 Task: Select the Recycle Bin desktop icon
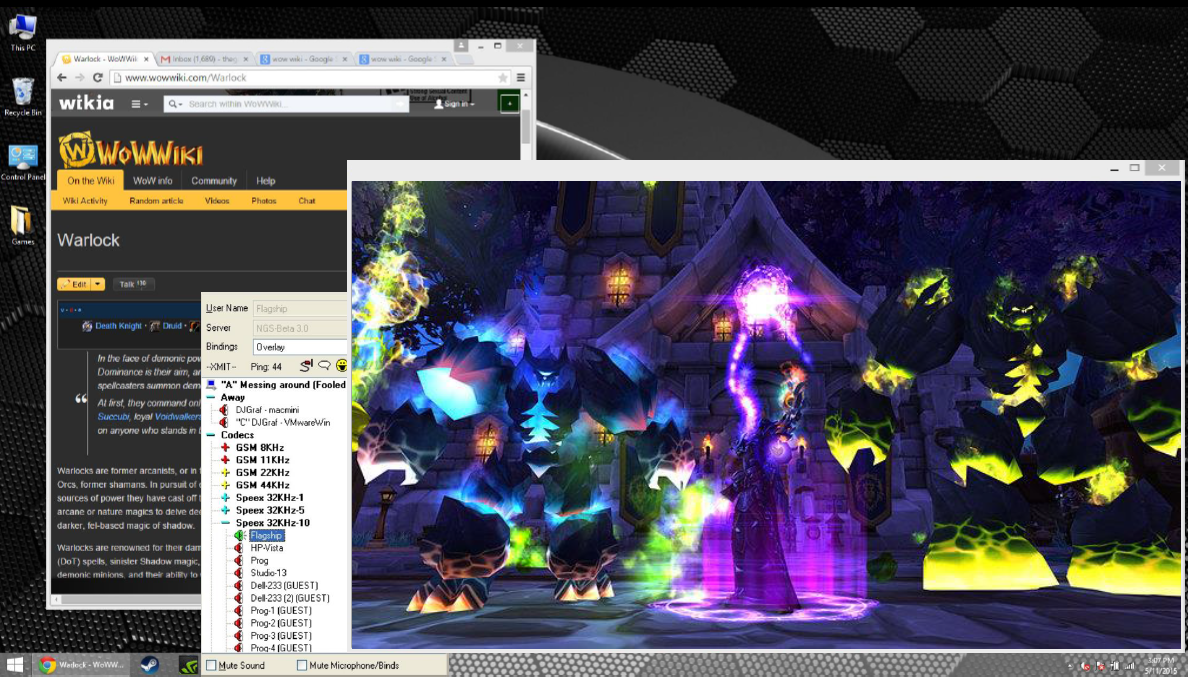coord(23,96)
